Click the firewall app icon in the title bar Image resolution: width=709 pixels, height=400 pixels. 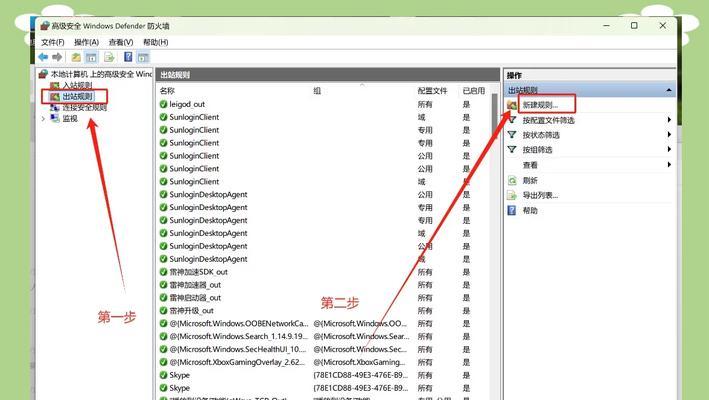point(45,26)
